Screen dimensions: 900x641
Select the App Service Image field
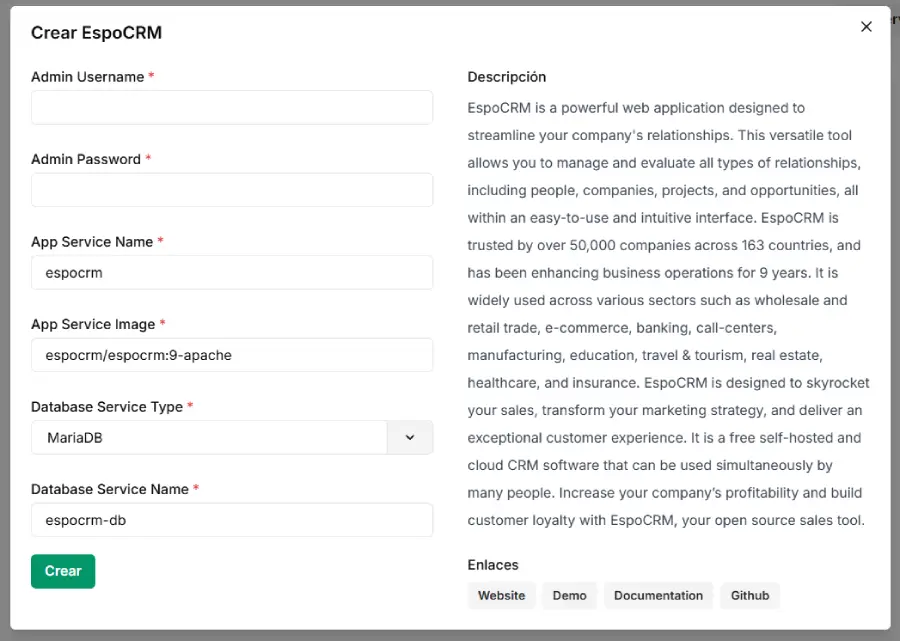232,355
